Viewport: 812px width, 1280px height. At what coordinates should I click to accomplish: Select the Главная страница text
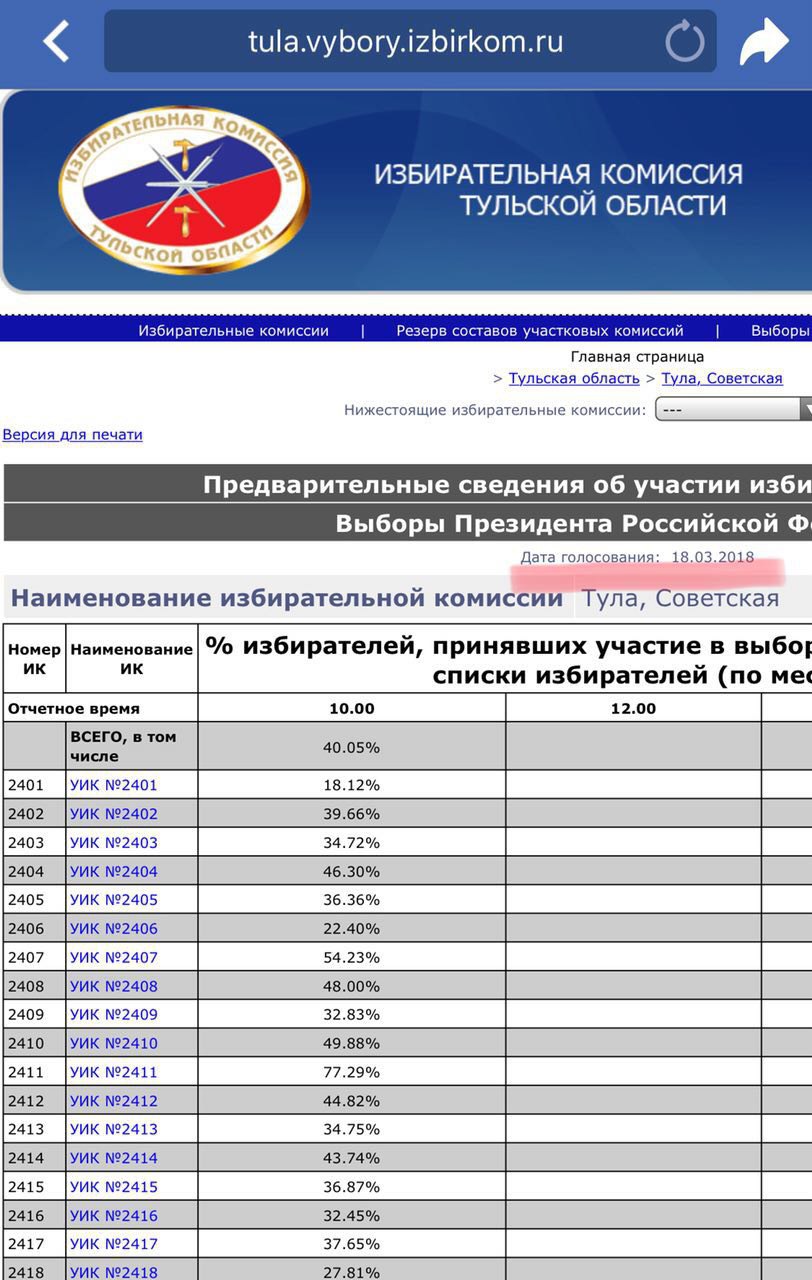tap(637, 356)
